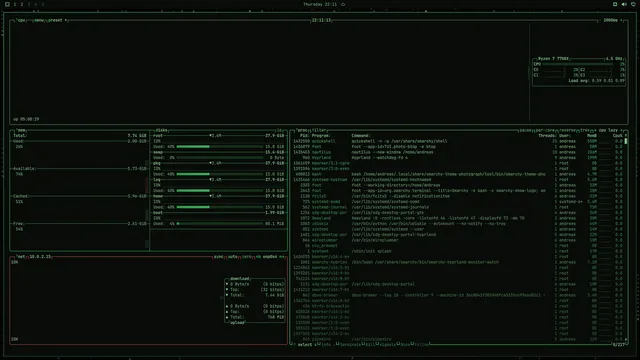This screenshot has width=640, height=360.
Task: Click the select option in proc footer
Action: pos(304,344)
